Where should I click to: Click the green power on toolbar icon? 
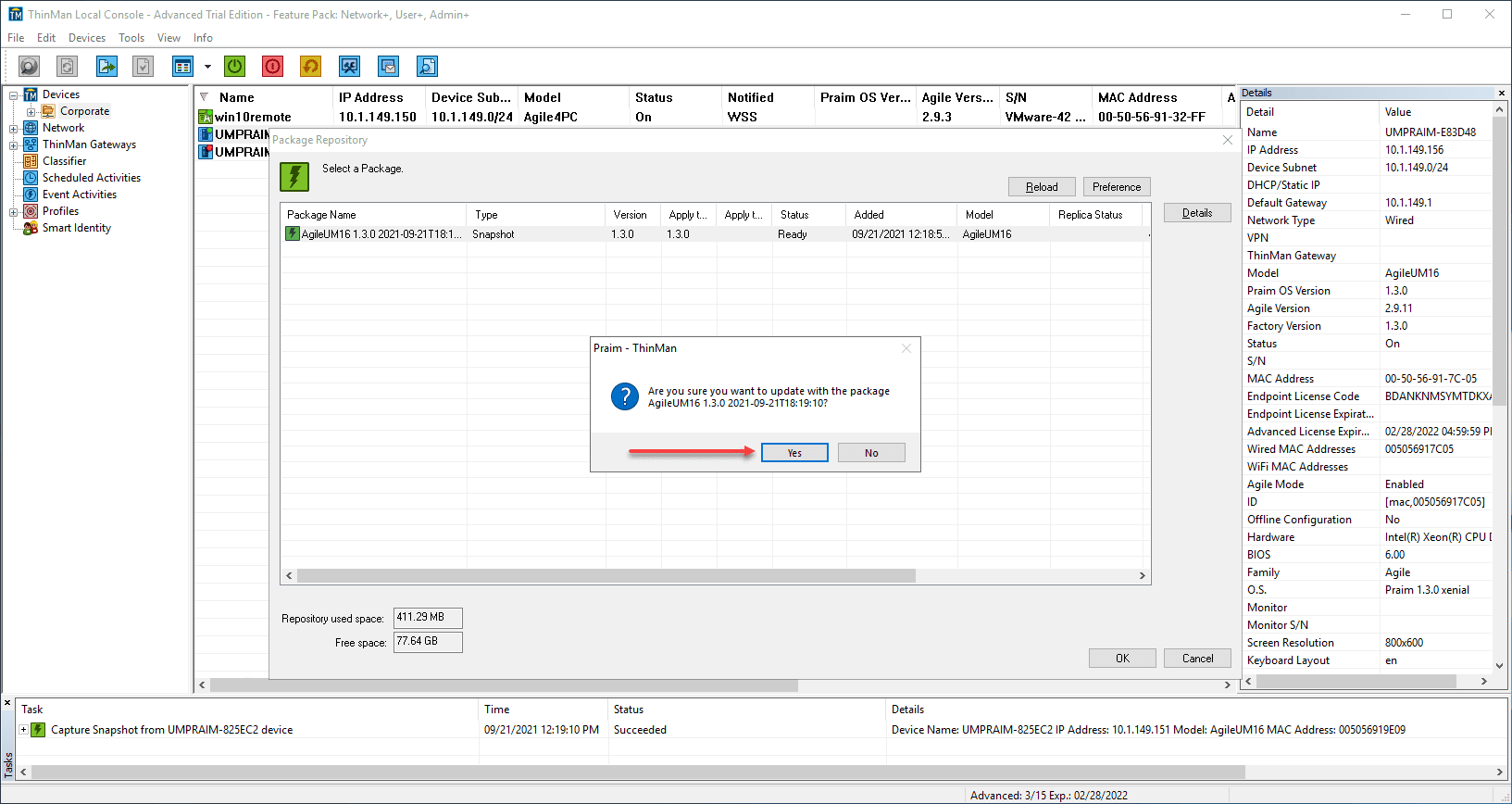pos(235,67)
